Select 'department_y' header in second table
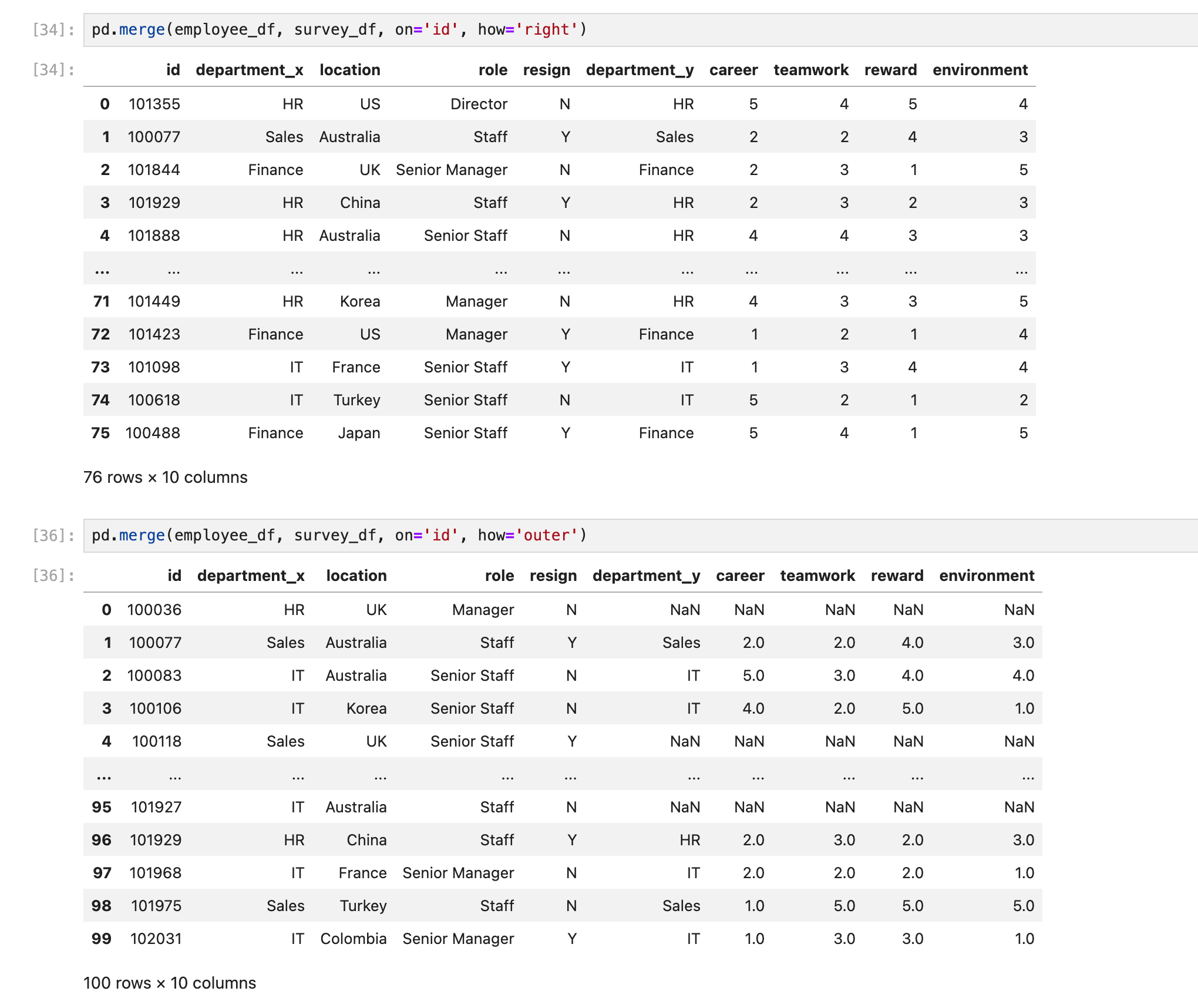The height and width of the screenshot is (1008, 1198). [x=647, y=576]
